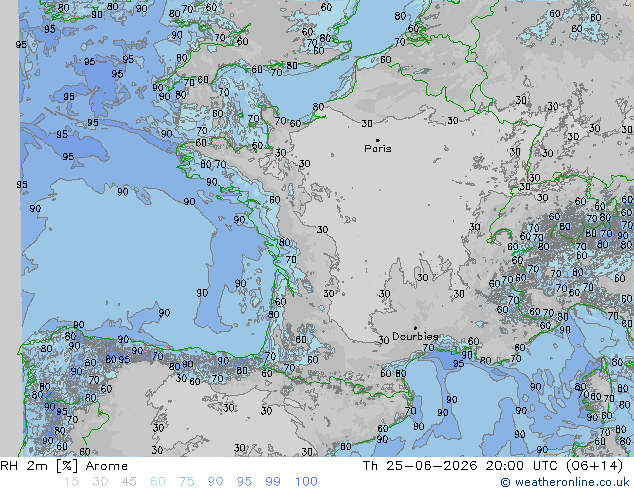Click the dot marker above Dourbies label
Image resolution: width=634 pixels, height=490 pixels.
pos(415,328)
